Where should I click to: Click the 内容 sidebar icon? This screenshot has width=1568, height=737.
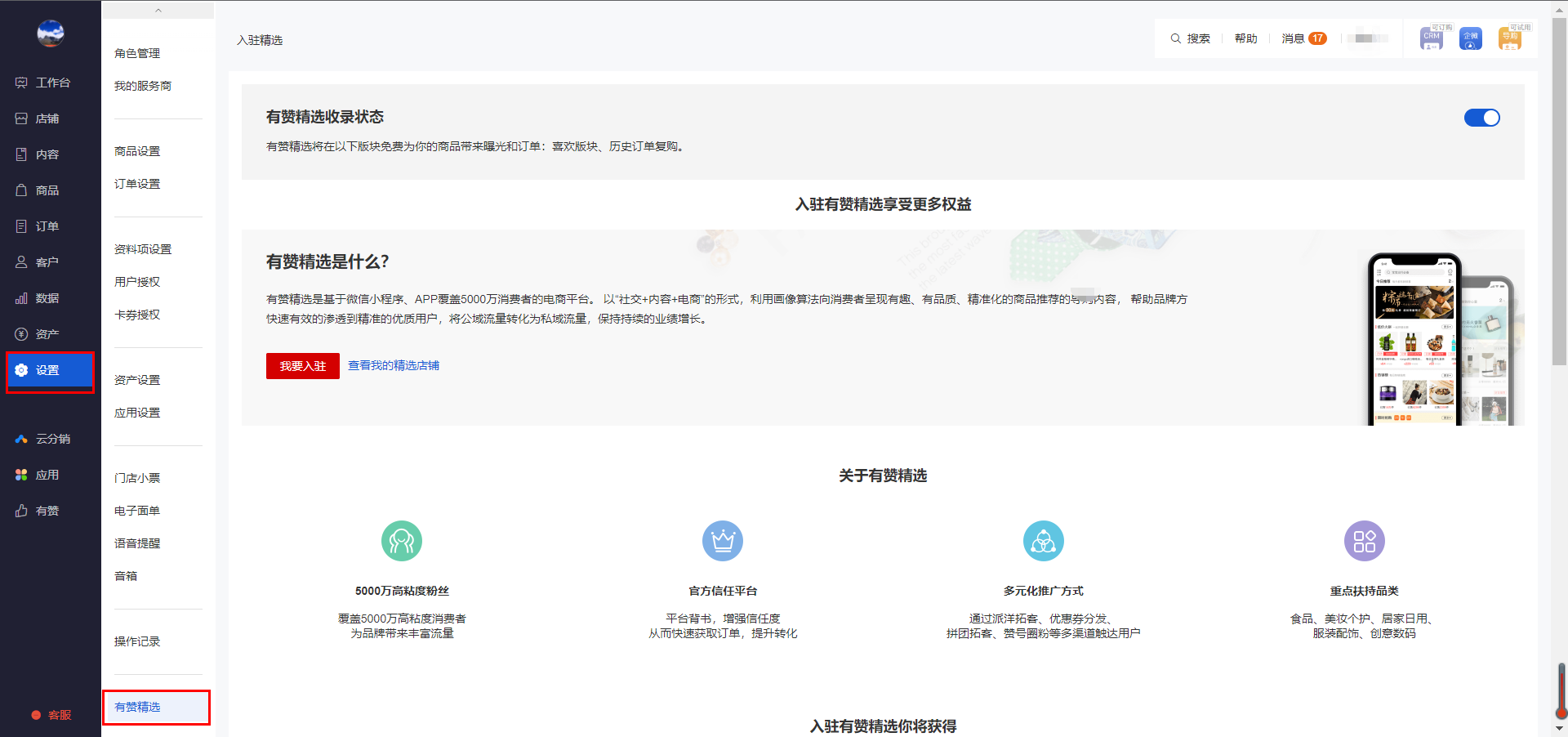pos(21,154)
